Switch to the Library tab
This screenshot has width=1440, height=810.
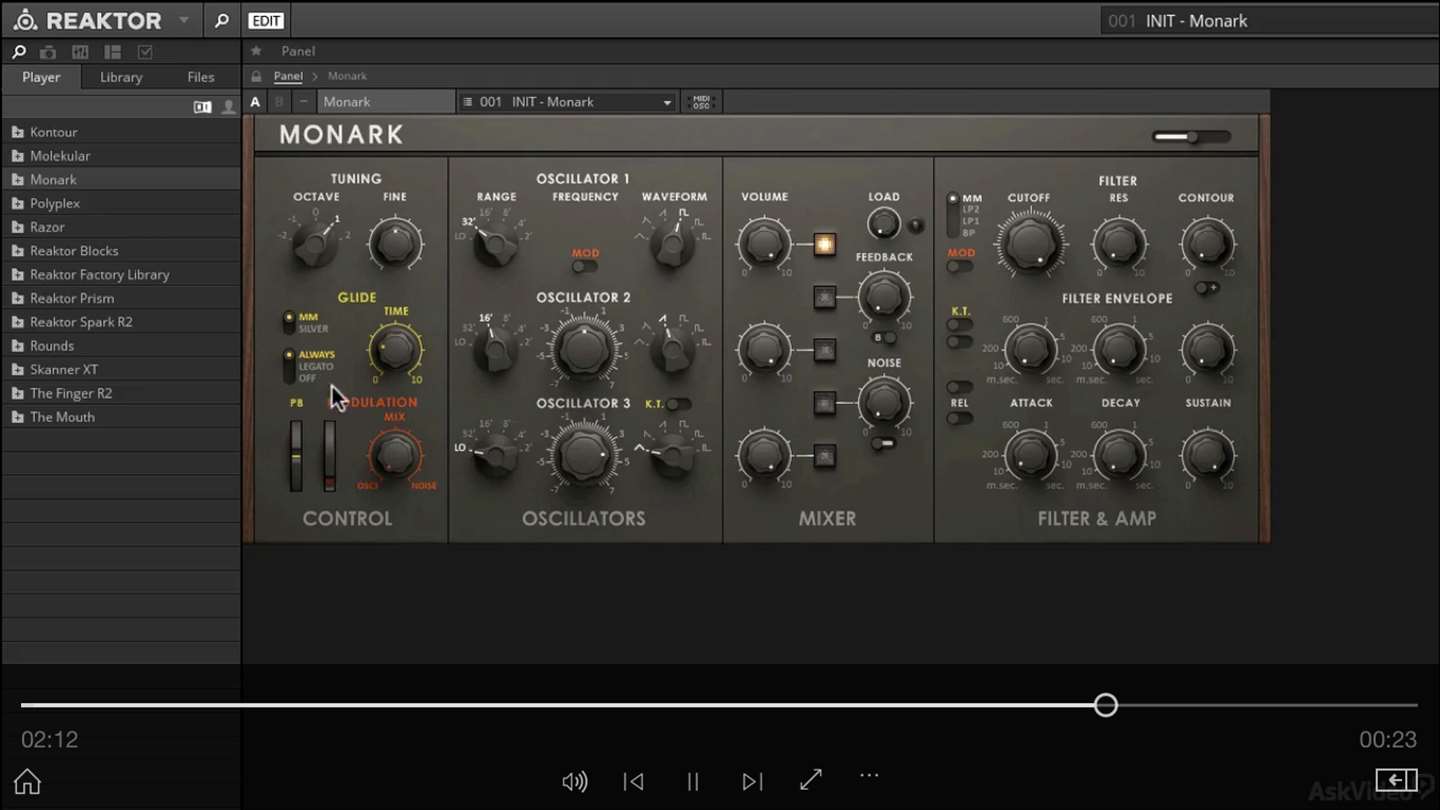coord(121,77)
